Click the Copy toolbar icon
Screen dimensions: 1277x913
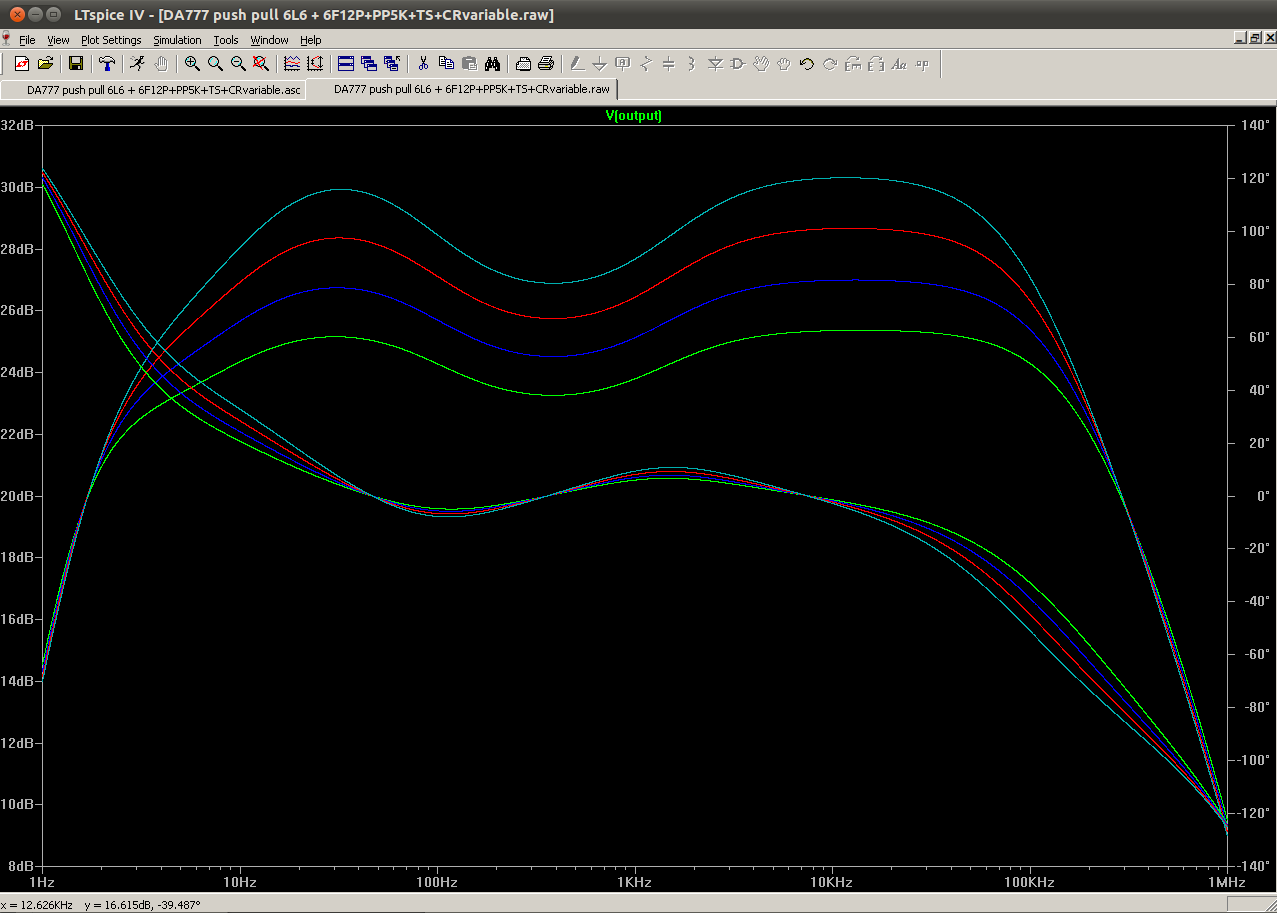pyautogui.click(x=446, y=64)
